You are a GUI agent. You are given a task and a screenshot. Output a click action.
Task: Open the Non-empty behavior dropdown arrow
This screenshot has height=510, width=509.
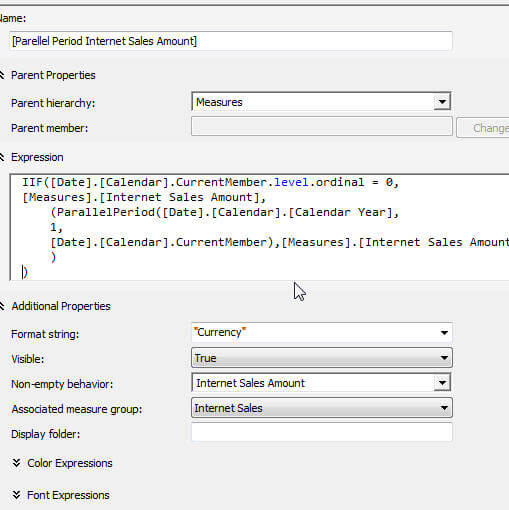[442, 383]
